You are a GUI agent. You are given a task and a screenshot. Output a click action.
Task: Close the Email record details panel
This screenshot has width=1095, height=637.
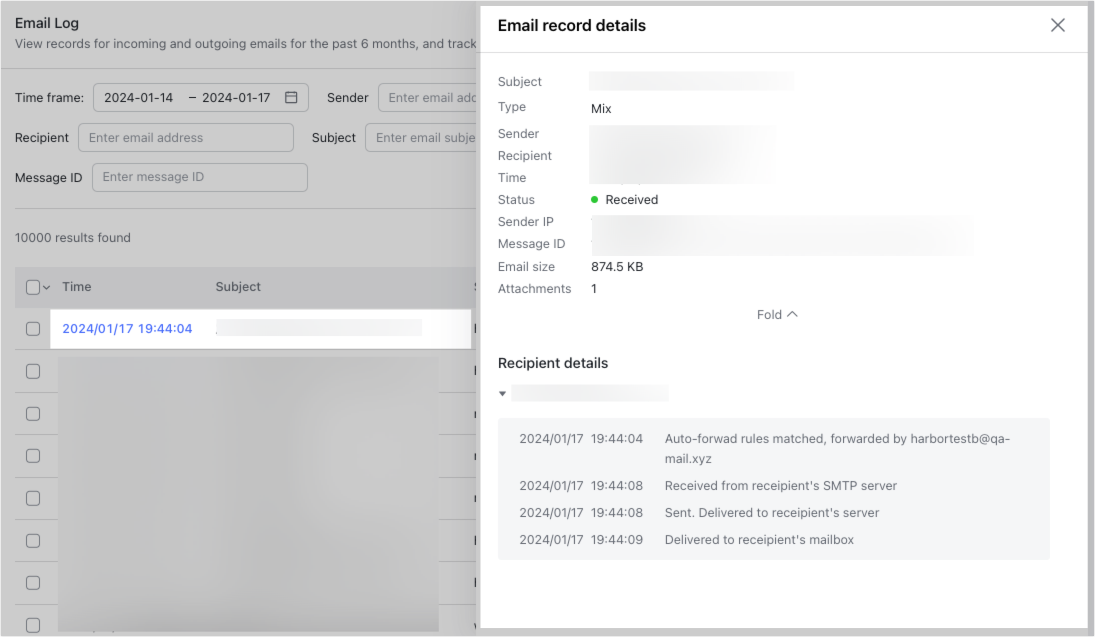[1057, 25]
